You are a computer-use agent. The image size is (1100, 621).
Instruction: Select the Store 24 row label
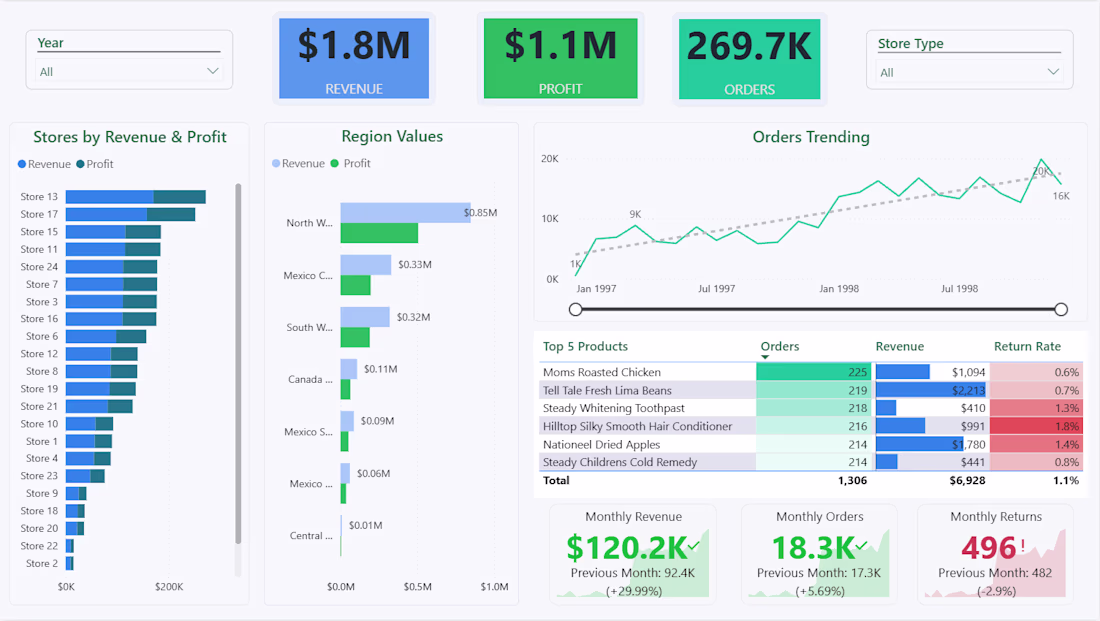click(39, 267)
